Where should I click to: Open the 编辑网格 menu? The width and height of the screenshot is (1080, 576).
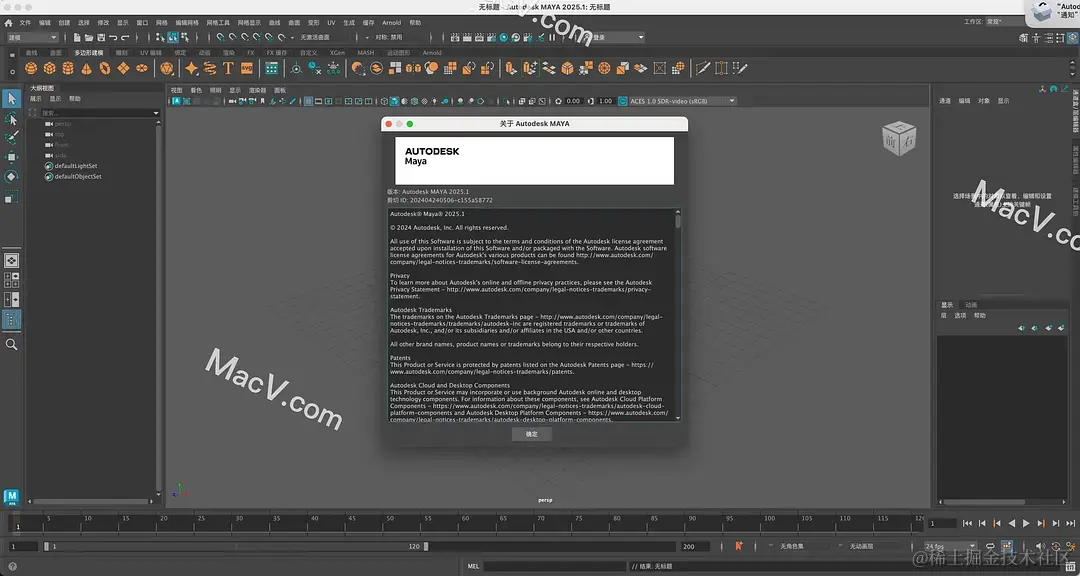pos(187,23)
